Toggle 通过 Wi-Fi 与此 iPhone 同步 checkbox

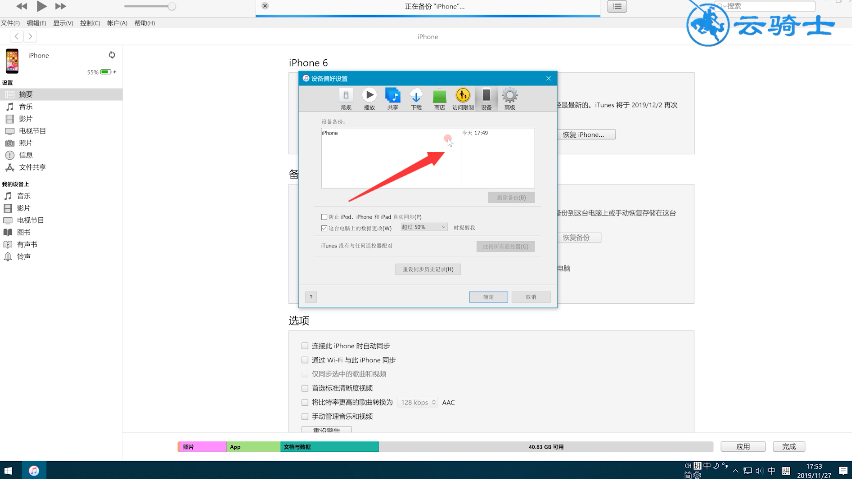click(305, 360)
